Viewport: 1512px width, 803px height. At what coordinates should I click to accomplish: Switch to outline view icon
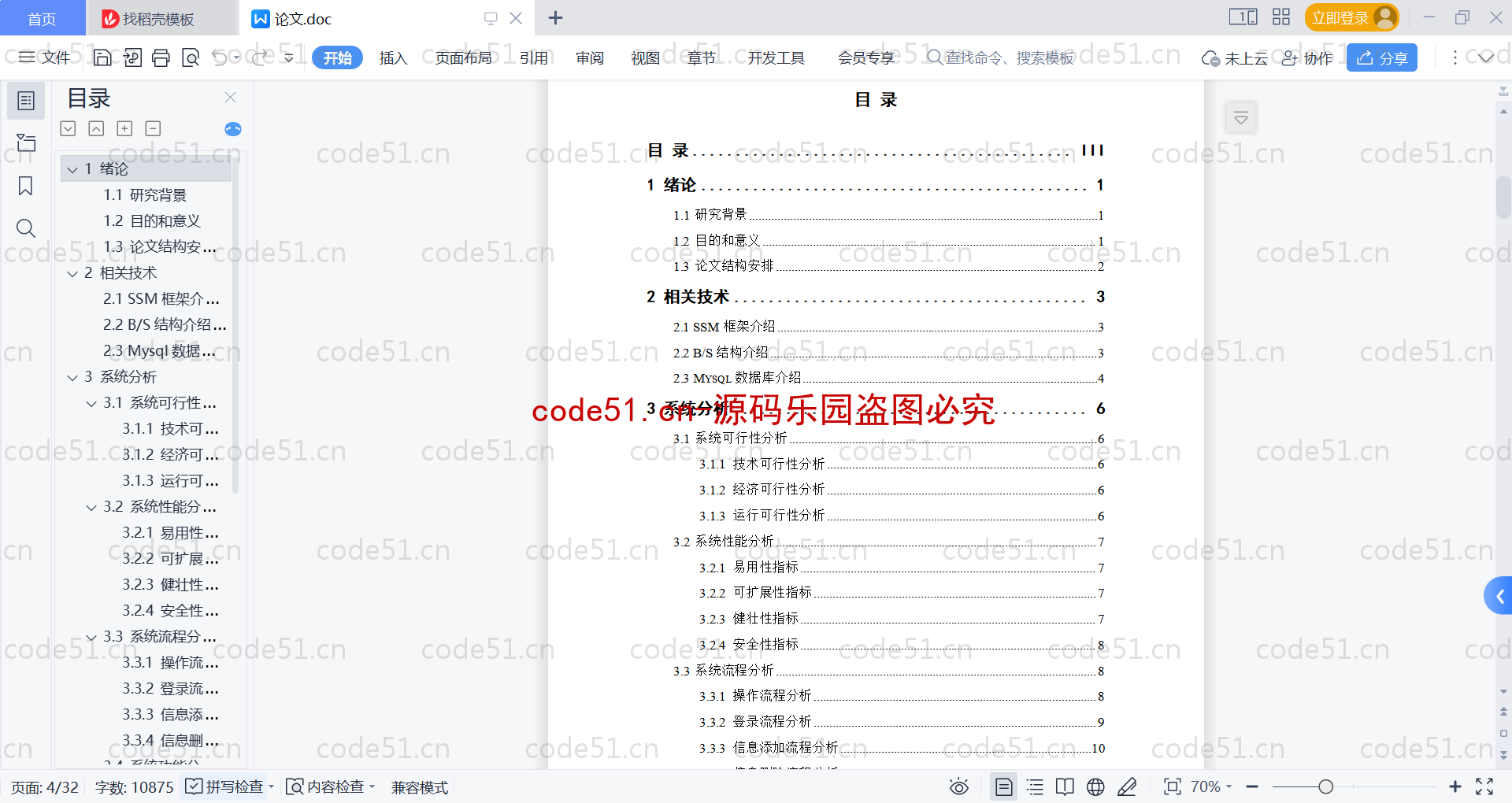click(x=1035, y=786)
